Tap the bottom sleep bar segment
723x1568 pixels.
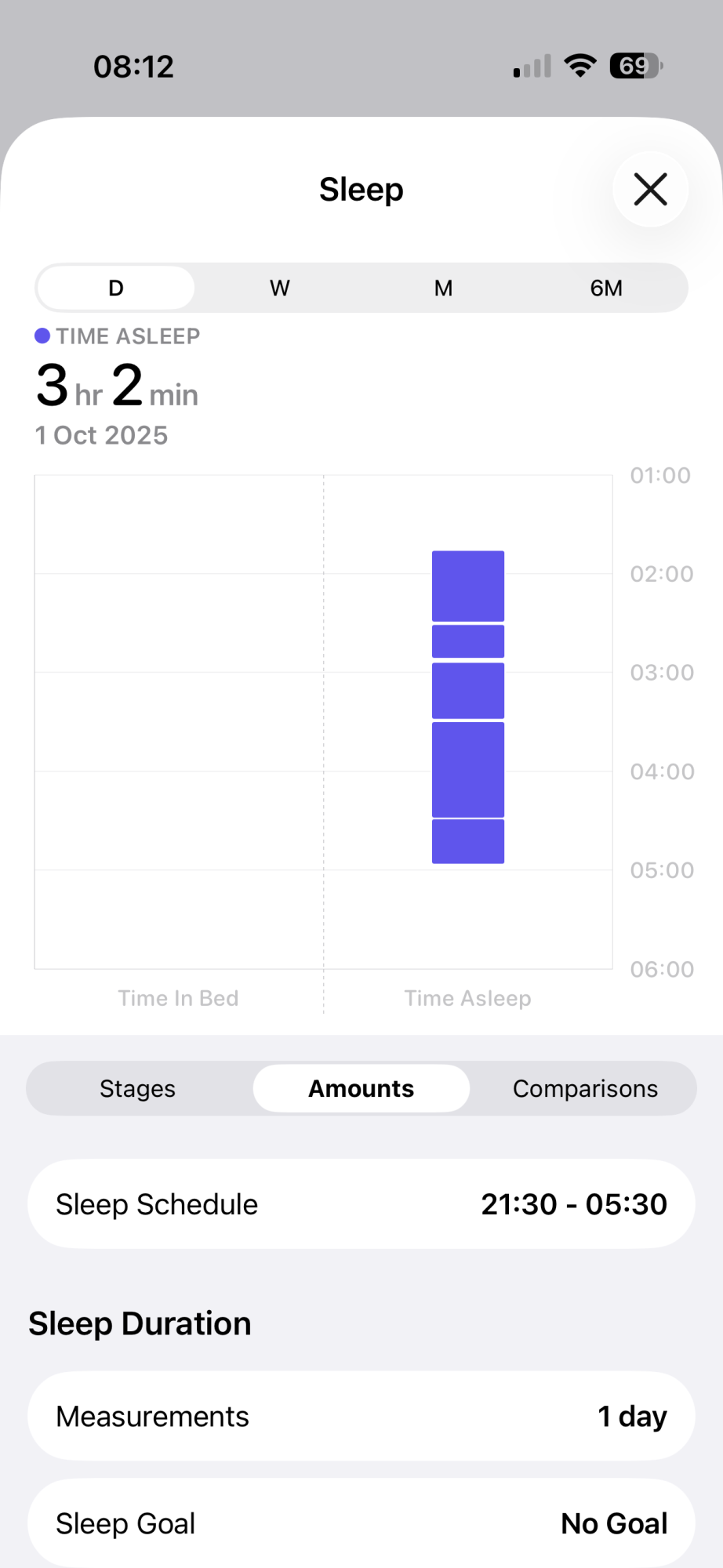tap(468, 841)
